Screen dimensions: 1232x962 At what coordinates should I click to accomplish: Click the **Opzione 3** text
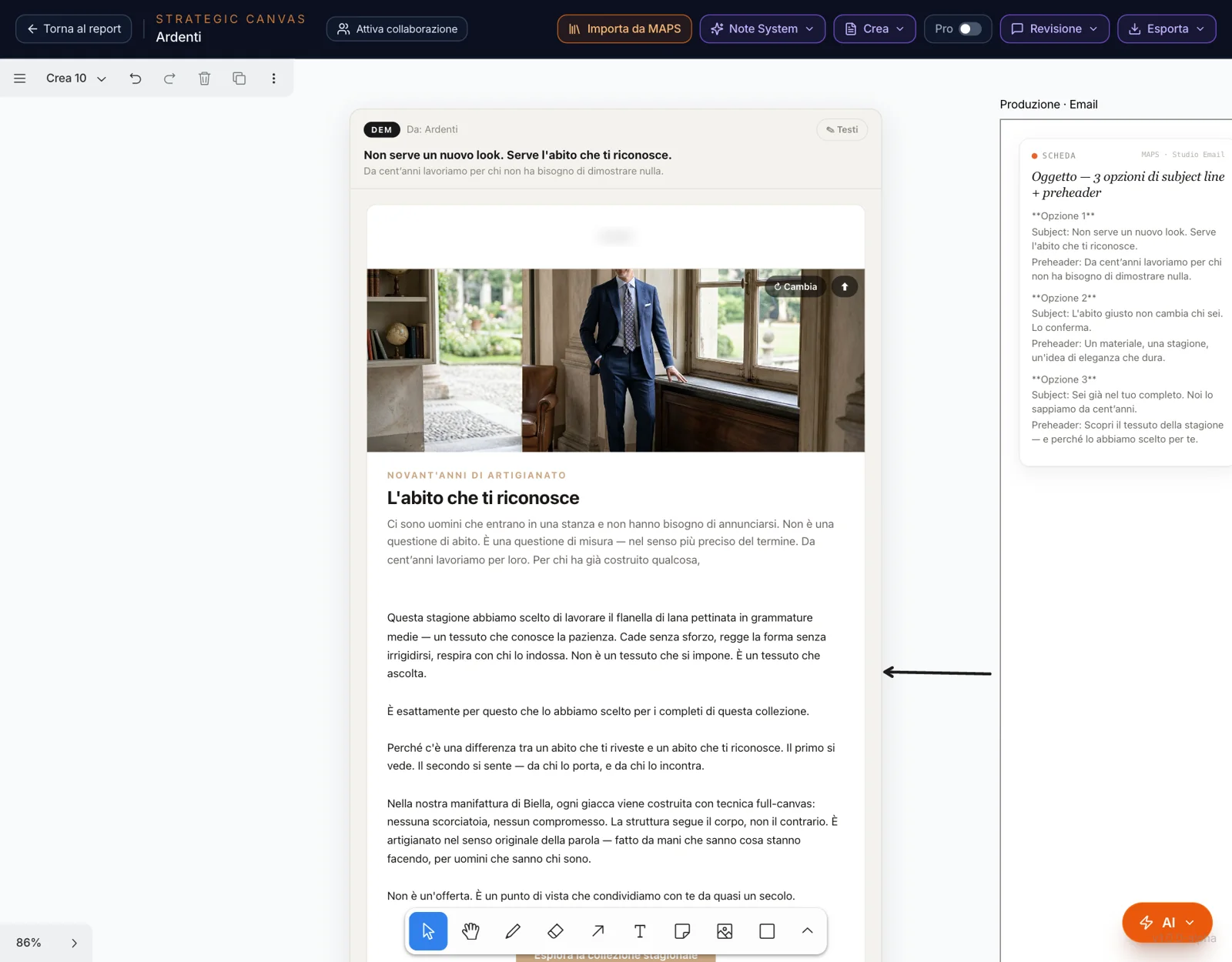(x=1063, y=379)
